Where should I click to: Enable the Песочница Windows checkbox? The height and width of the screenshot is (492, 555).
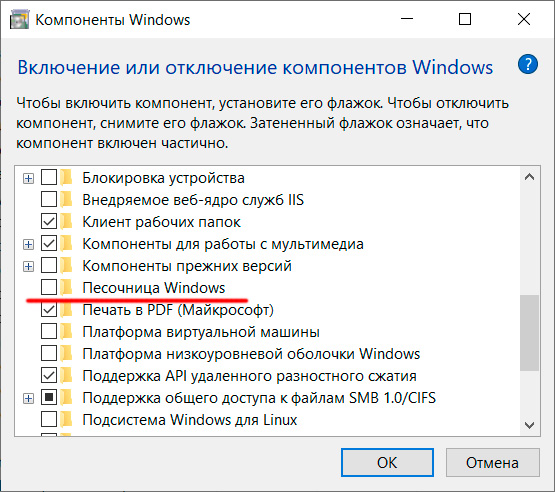coord(49,287)
